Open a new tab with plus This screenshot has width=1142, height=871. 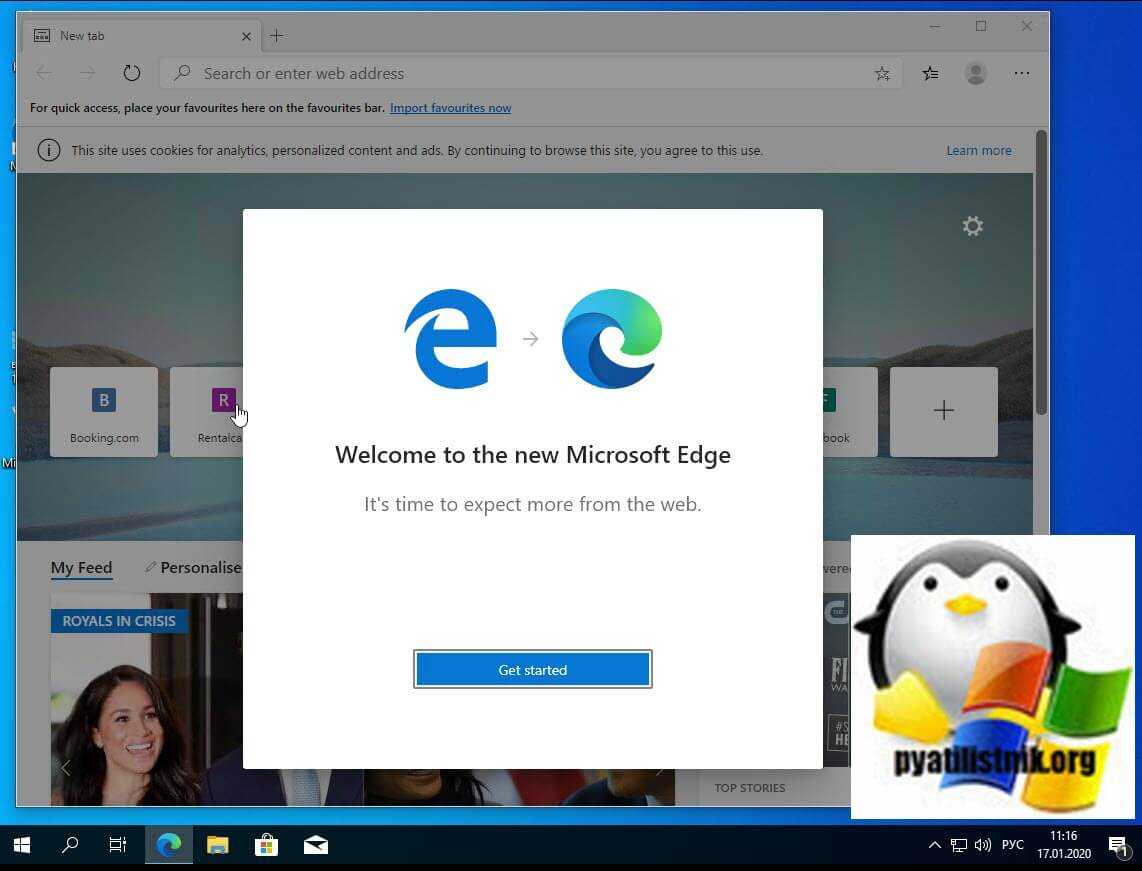point(277,36)
